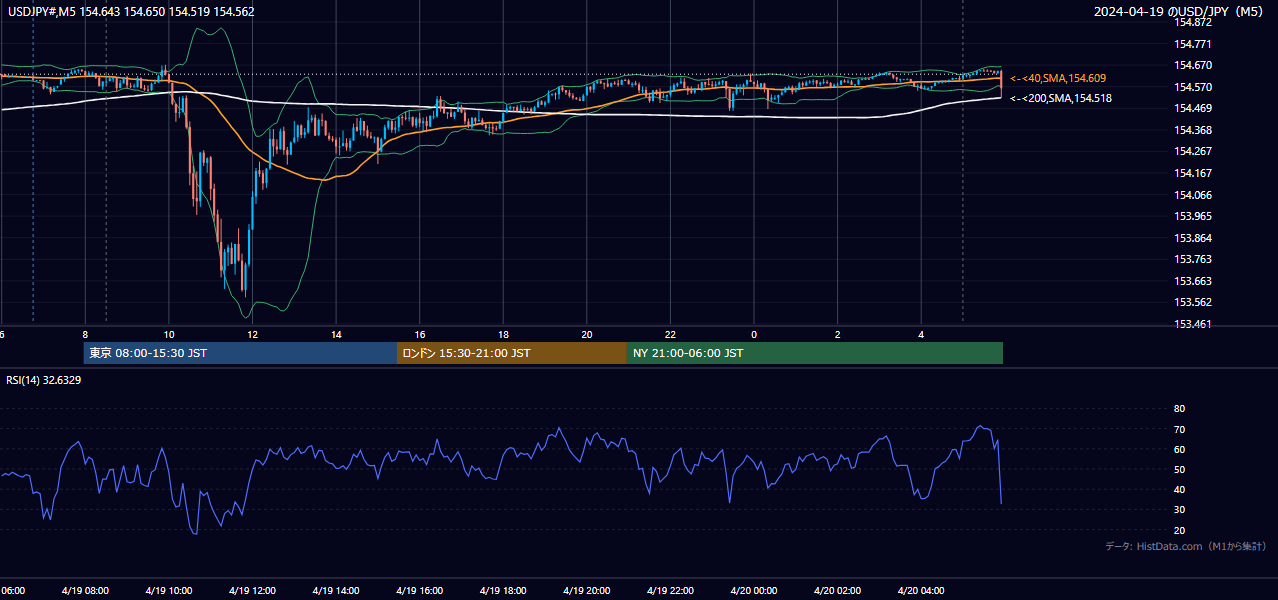1278x600 pixels.
Task: Click RSI scale value 50
Action: (x=1179, y=469)
